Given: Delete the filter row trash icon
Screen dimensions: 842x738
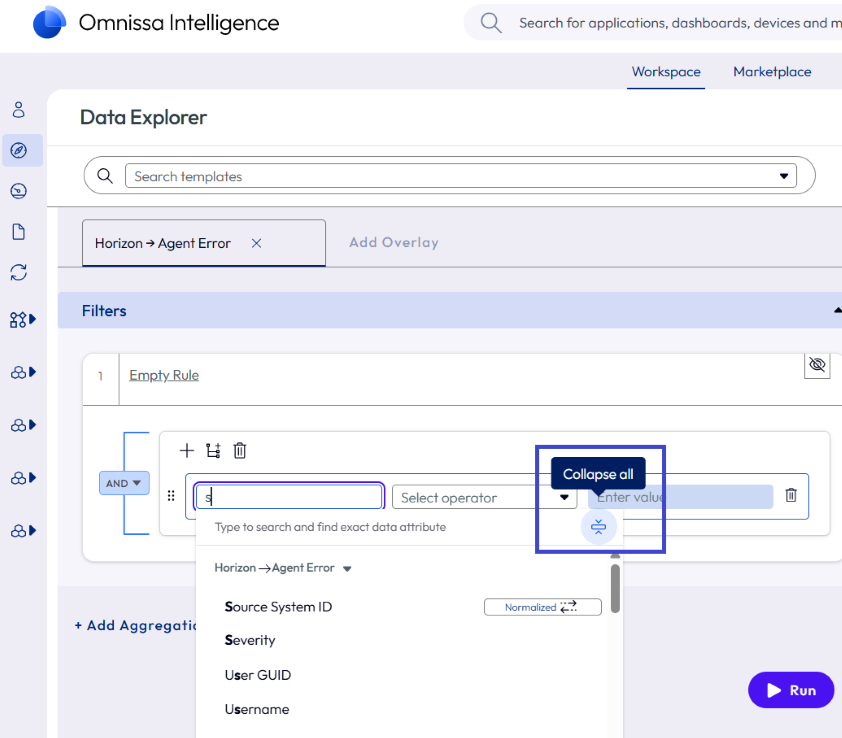Looking at the screenshot, I should (x=791, y=495).
